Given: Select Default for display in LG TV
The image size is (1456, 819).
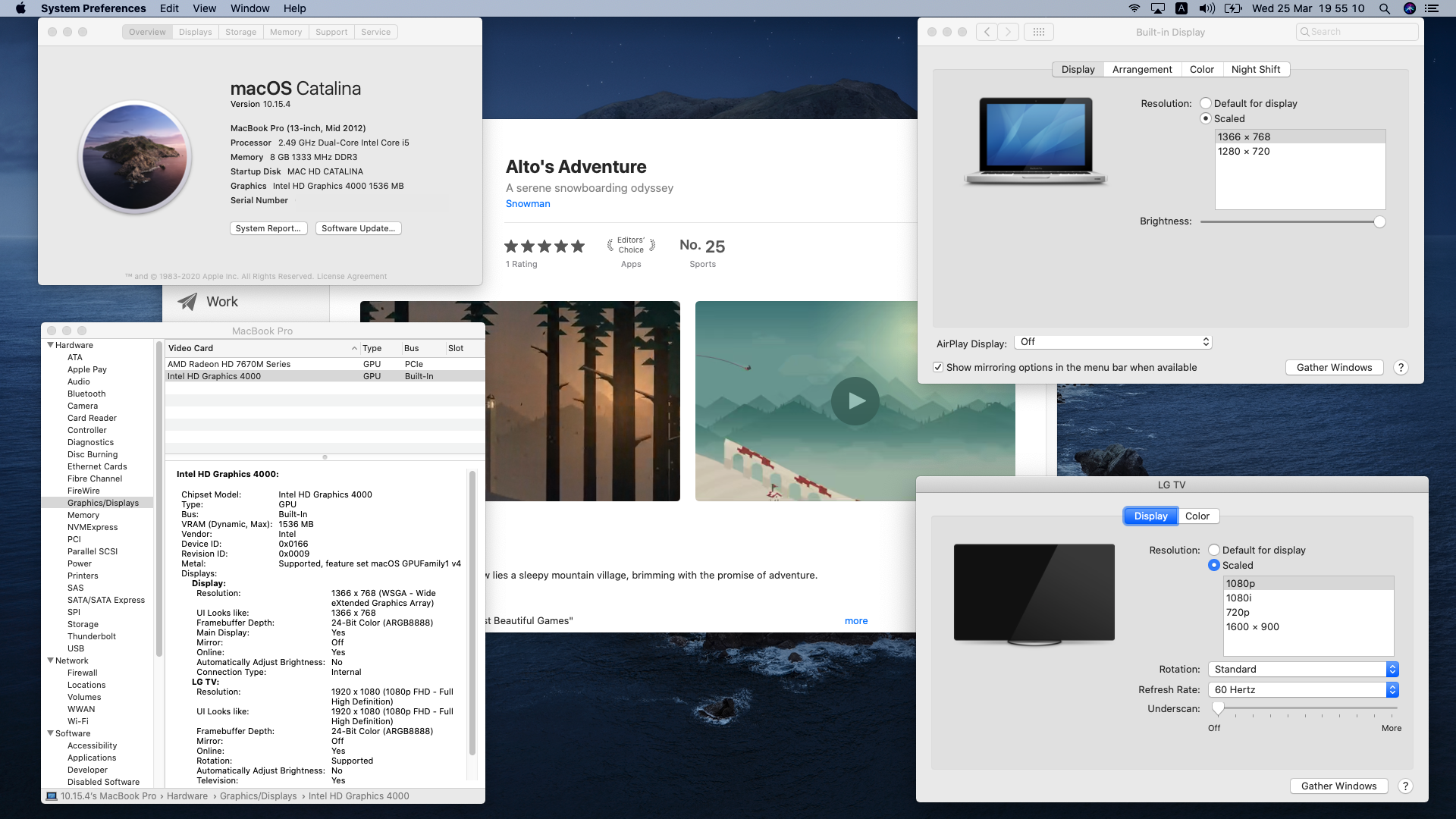Looking at the screenshot, I should pos(1214,550).
